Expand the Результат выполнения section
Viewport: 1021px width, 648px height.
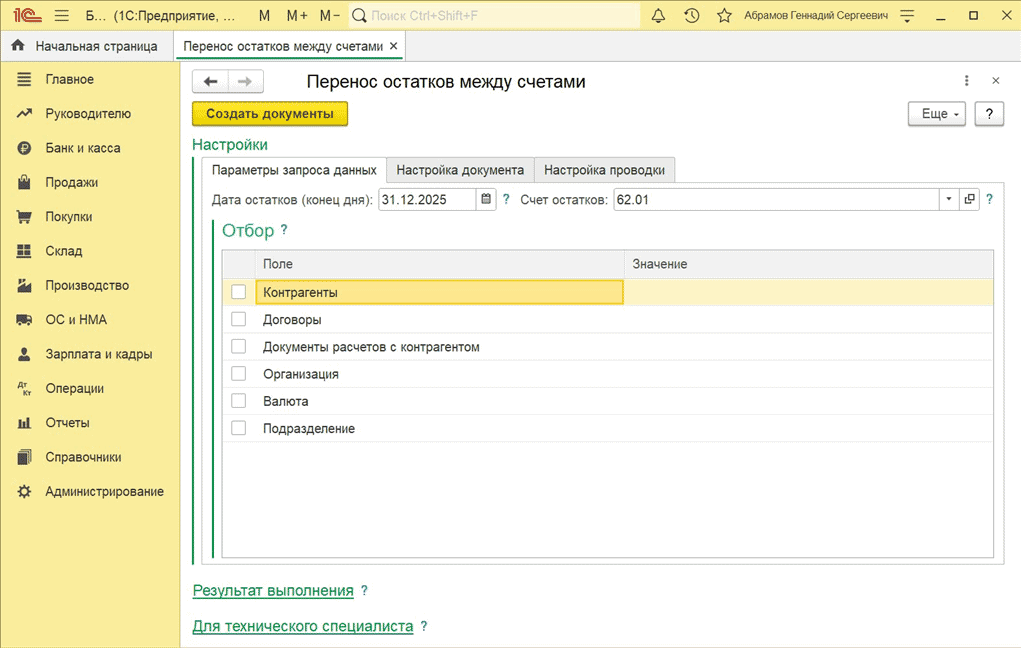273,591
